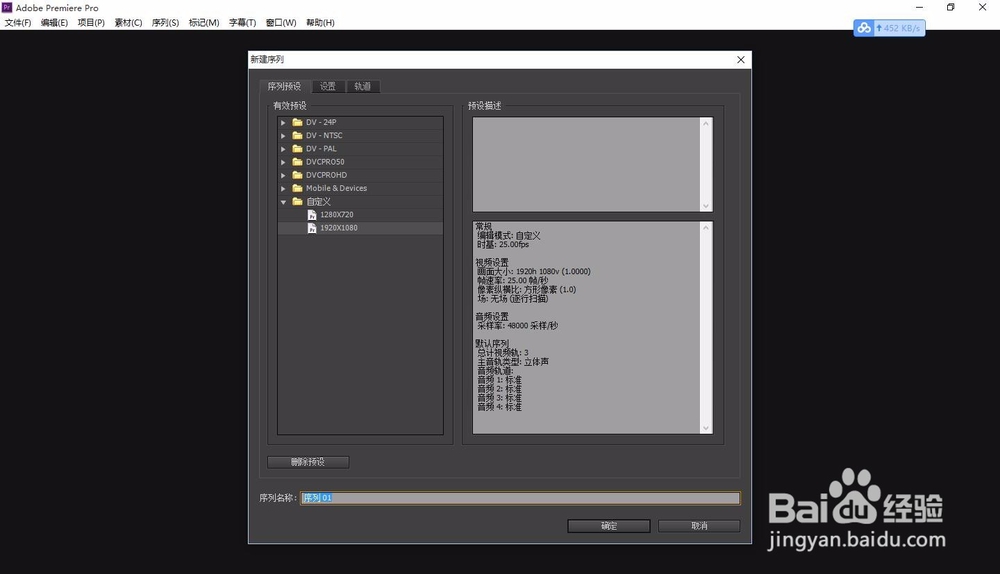Click the 1920X1080 preset file icon

(312, 228)
